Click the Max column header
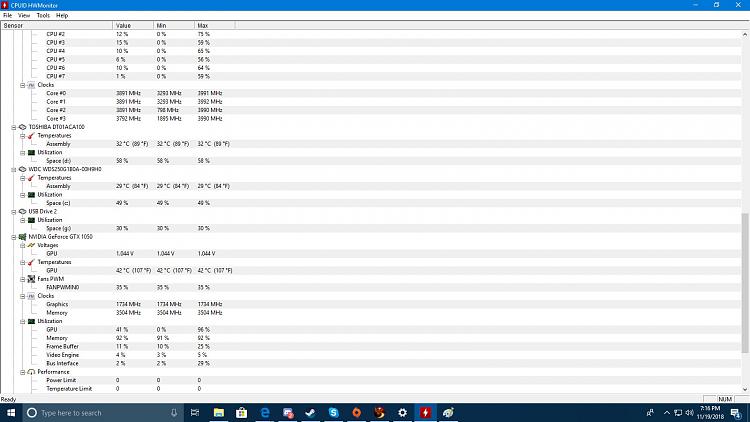Image resolution: width=750 pixels, height=422 pixels. pos(215,25)
